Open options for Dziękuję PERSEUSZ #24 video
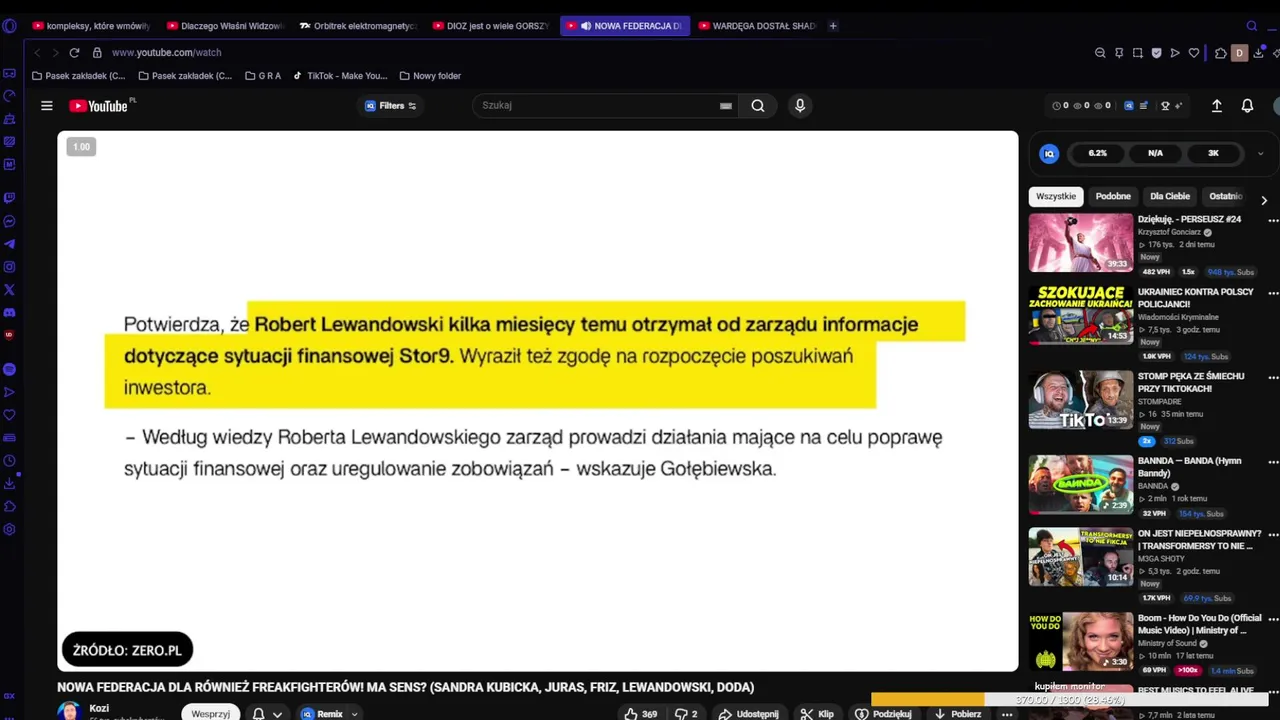Image resolution: width=1280 pixels, height=720 pixels. 1273,223
